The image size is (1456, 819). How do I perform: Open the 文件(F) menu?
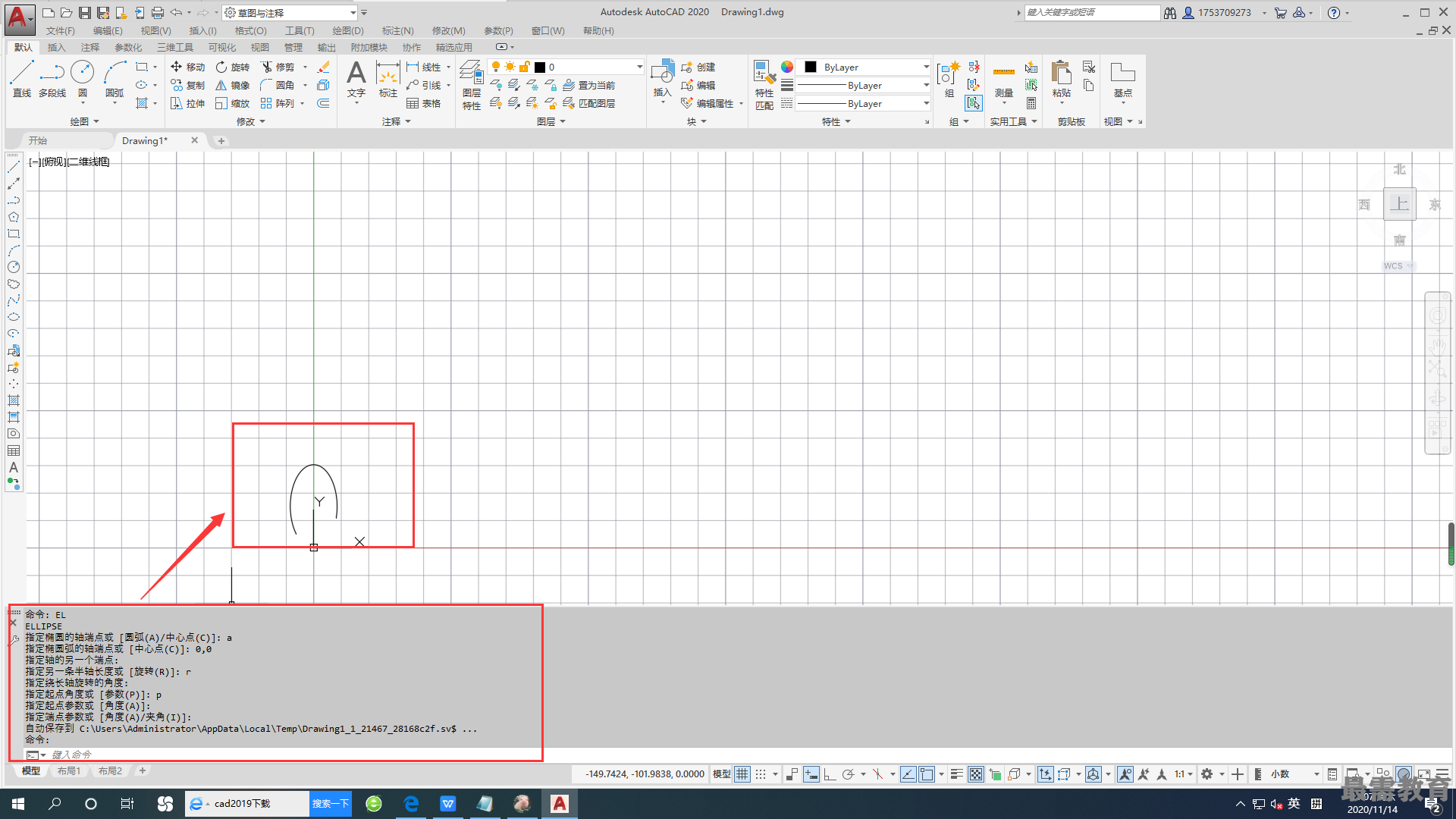[x=61, y=31]
